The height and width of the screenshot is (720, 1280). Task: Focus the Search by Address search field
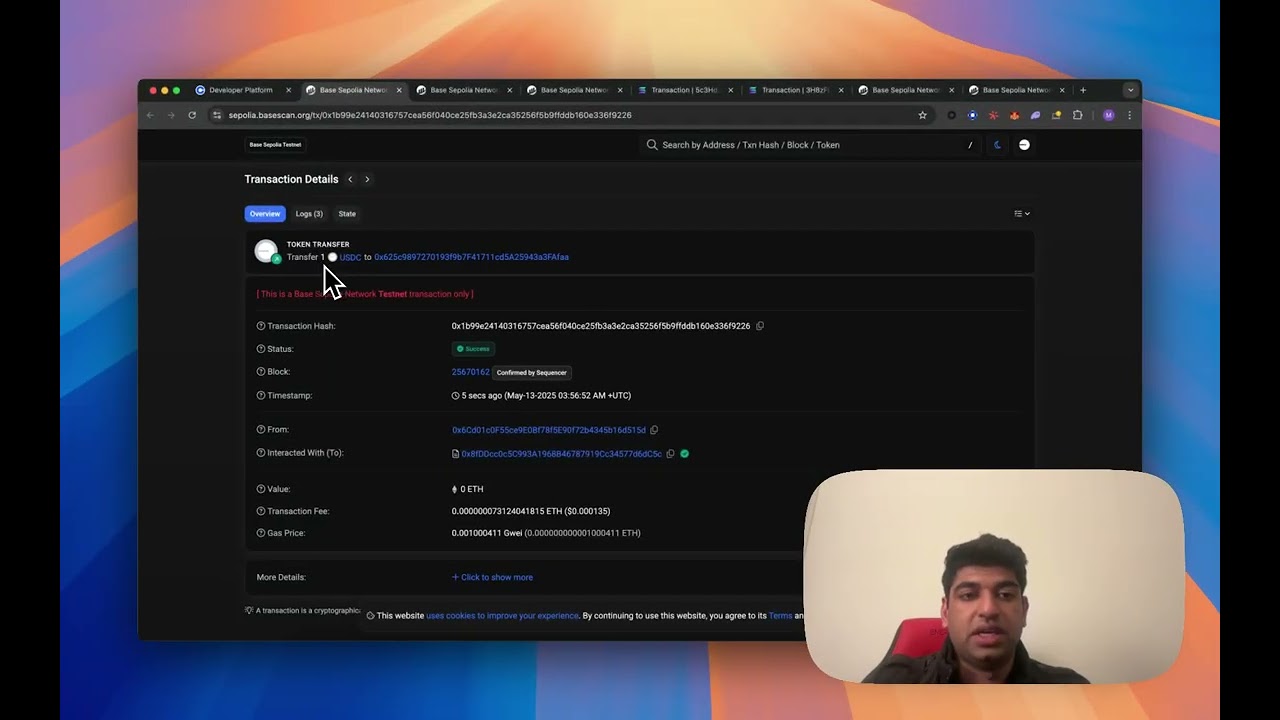(800, 145)
